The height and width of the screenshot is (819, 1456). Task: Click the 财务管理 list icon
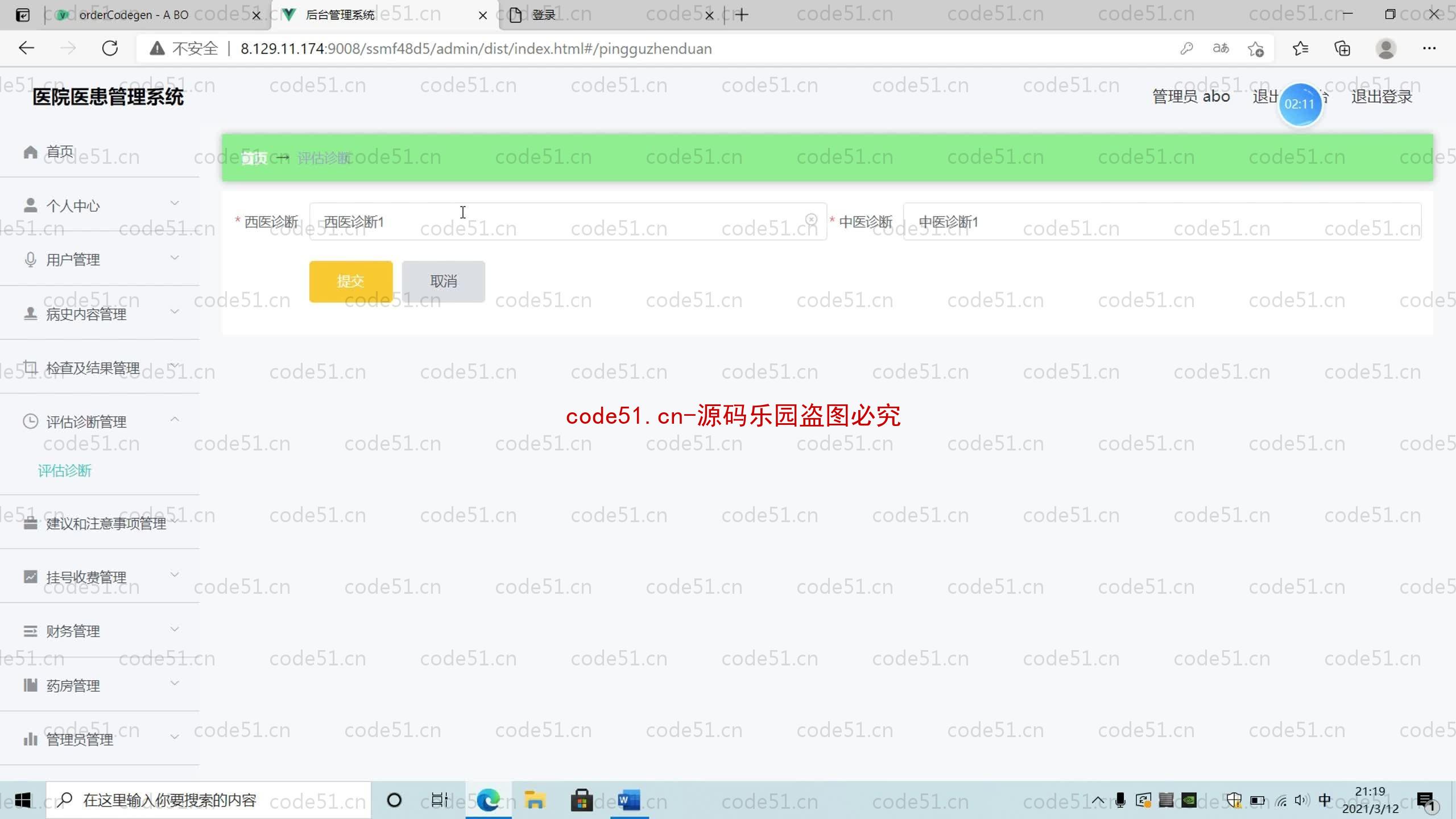tap(30, 631)
